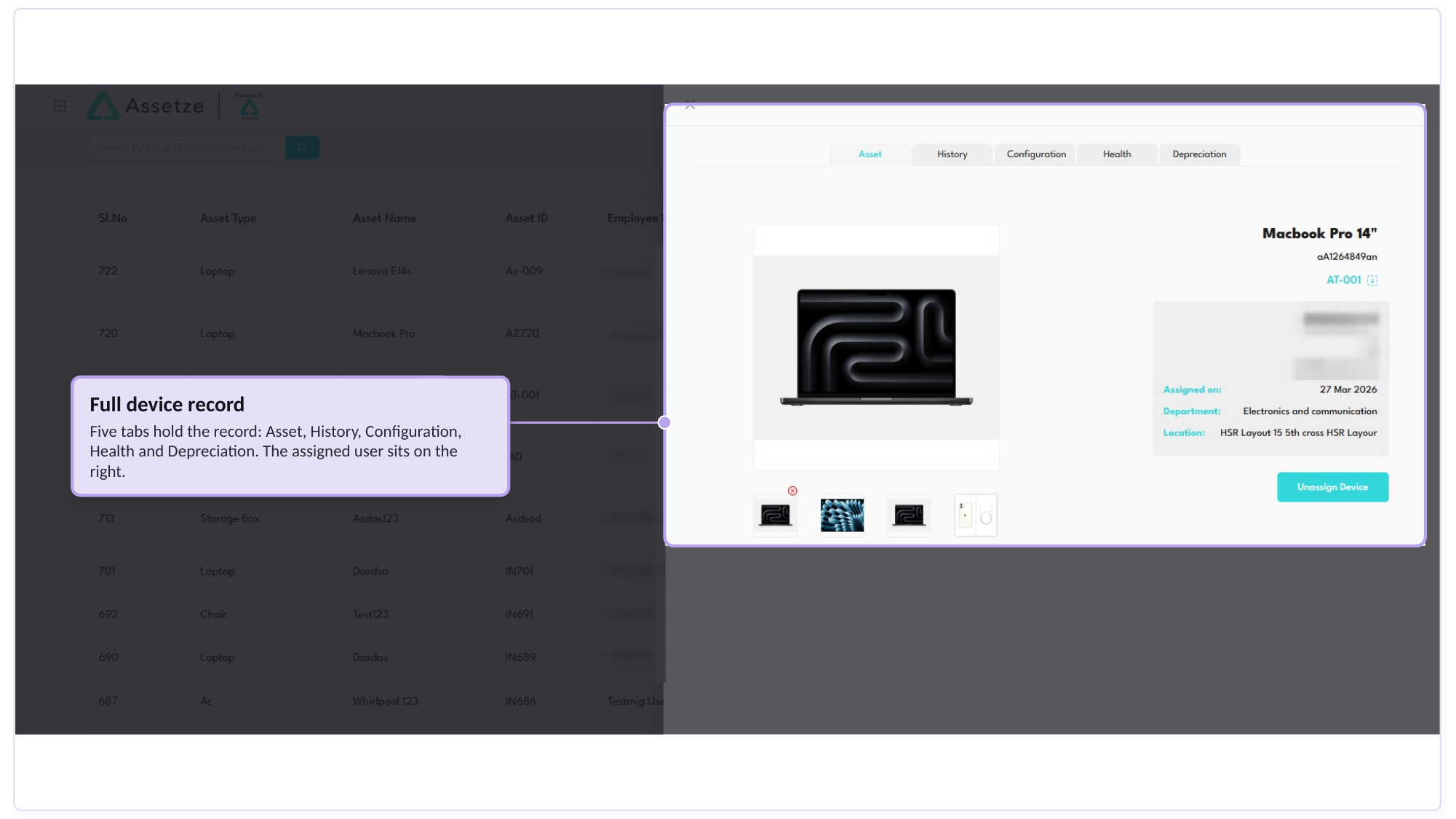Remove first thumbnail using red delete icon
Image resolution: width=1456 pixels, height=819 pixels.
click(792, 491)
